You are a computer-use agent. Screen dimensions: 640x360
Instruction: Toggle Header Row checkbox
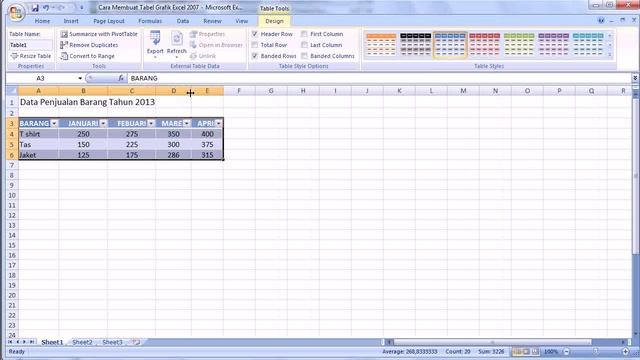click(255, 34)
